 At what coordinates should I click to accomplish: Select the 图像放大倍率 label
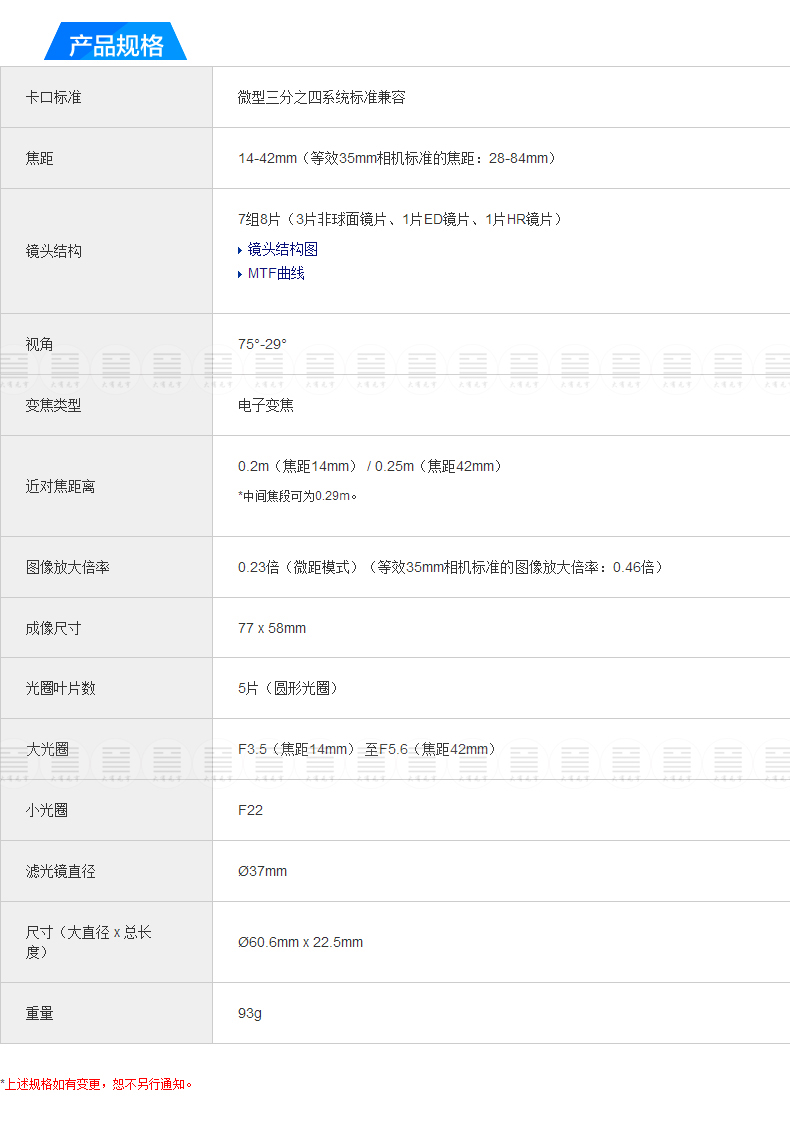pos(68,567)
